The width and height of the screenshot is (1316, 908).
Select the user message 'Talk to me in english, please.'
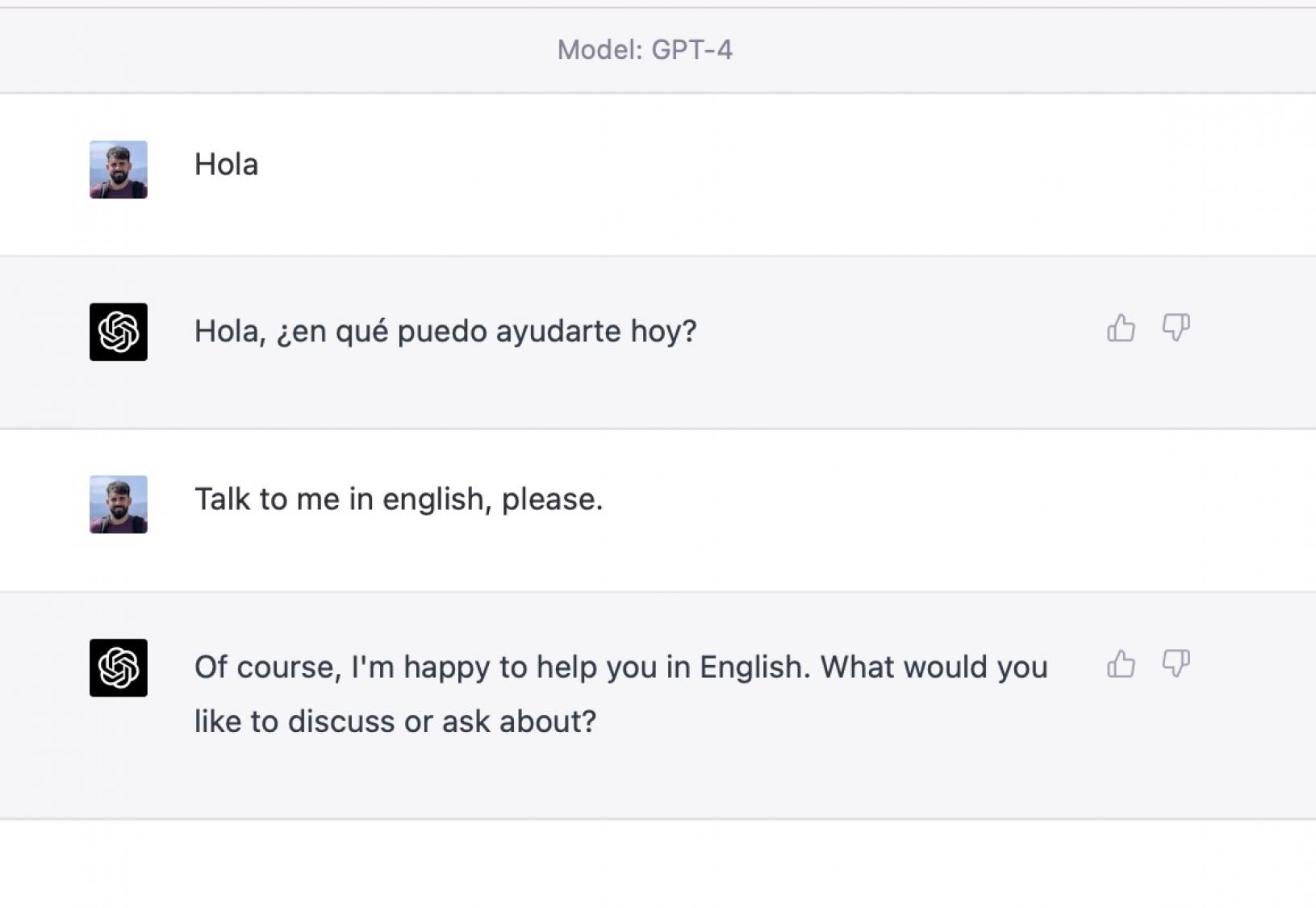click(x=399, y=499)
